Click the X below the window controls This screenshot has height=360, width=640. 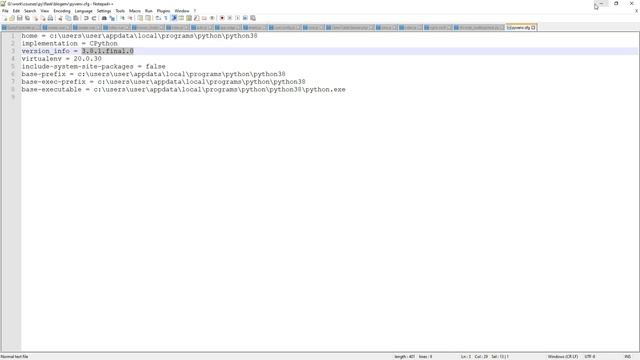point(636,11)
